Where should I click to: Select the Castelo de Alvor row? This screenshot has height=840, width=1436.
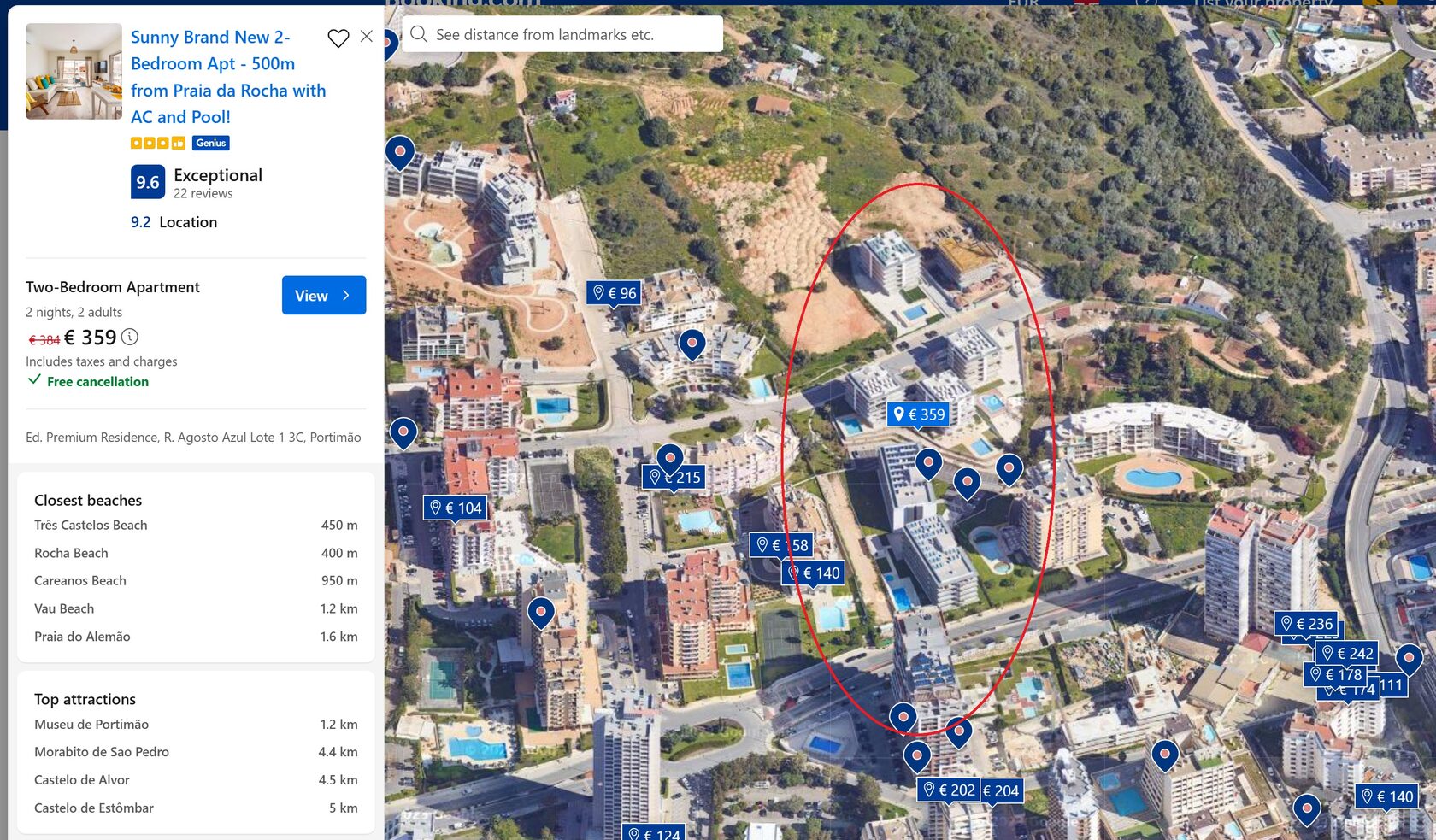click(196, 779)
